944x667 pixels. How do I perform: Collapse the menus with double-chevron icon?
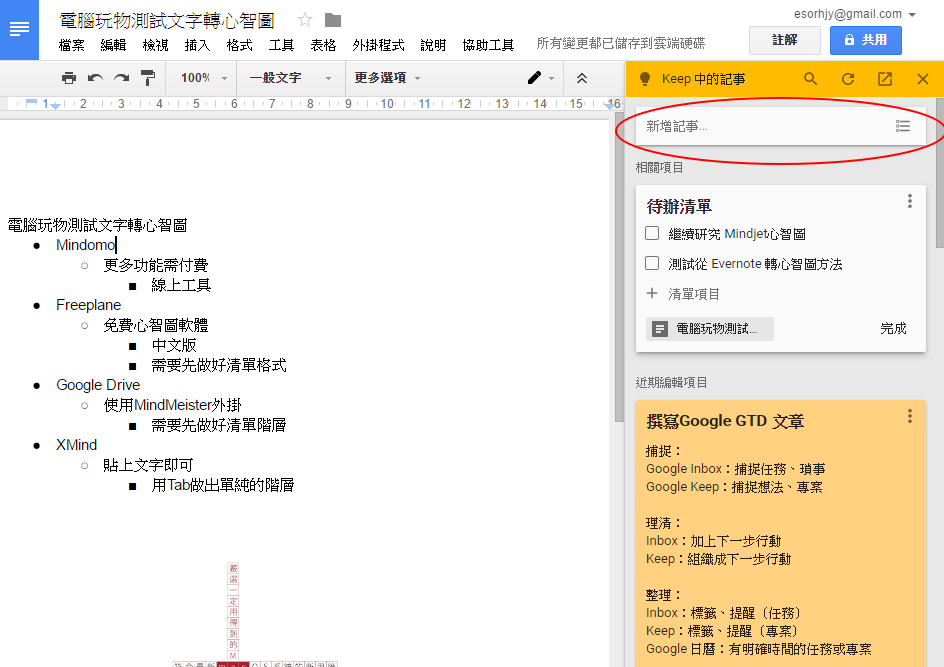[x=582, y=78]
